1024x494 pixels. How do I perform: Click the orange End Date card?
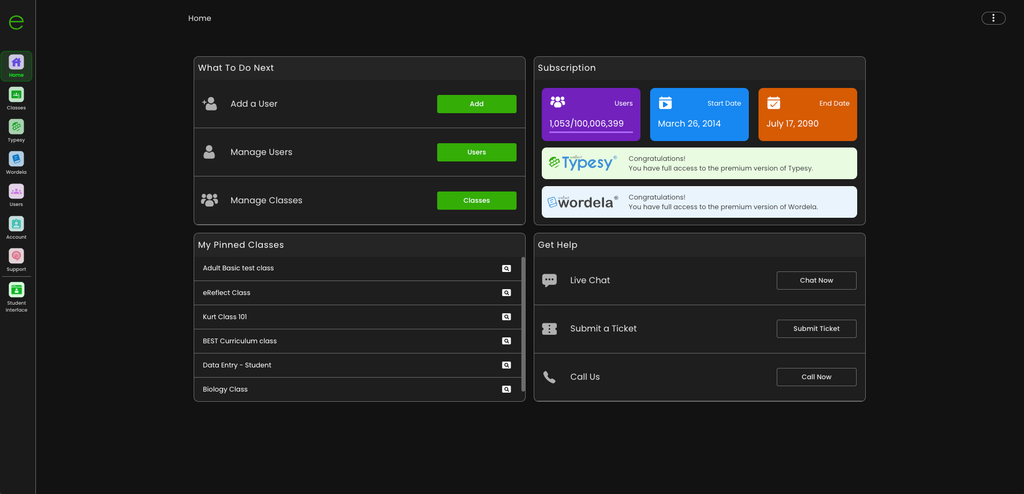pyautogui.click(x=808, y=114)
